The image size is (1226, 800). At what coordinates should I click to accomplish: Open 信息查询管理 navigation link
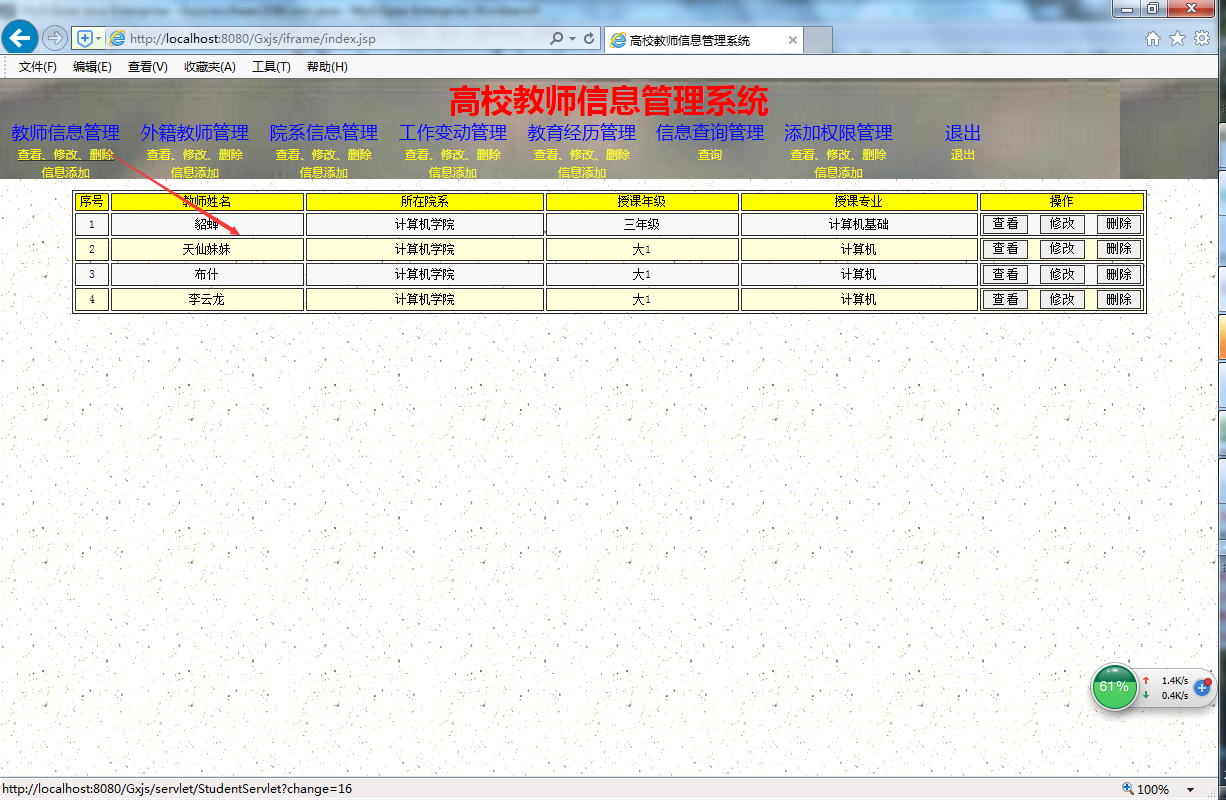click(710, 132)
